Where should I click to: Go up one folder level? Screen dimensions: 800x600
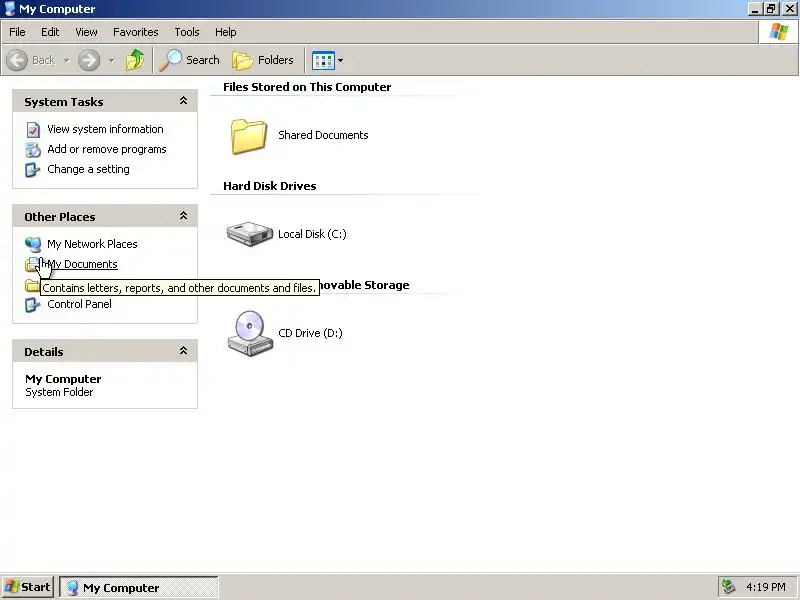click(x=135, y=60)
